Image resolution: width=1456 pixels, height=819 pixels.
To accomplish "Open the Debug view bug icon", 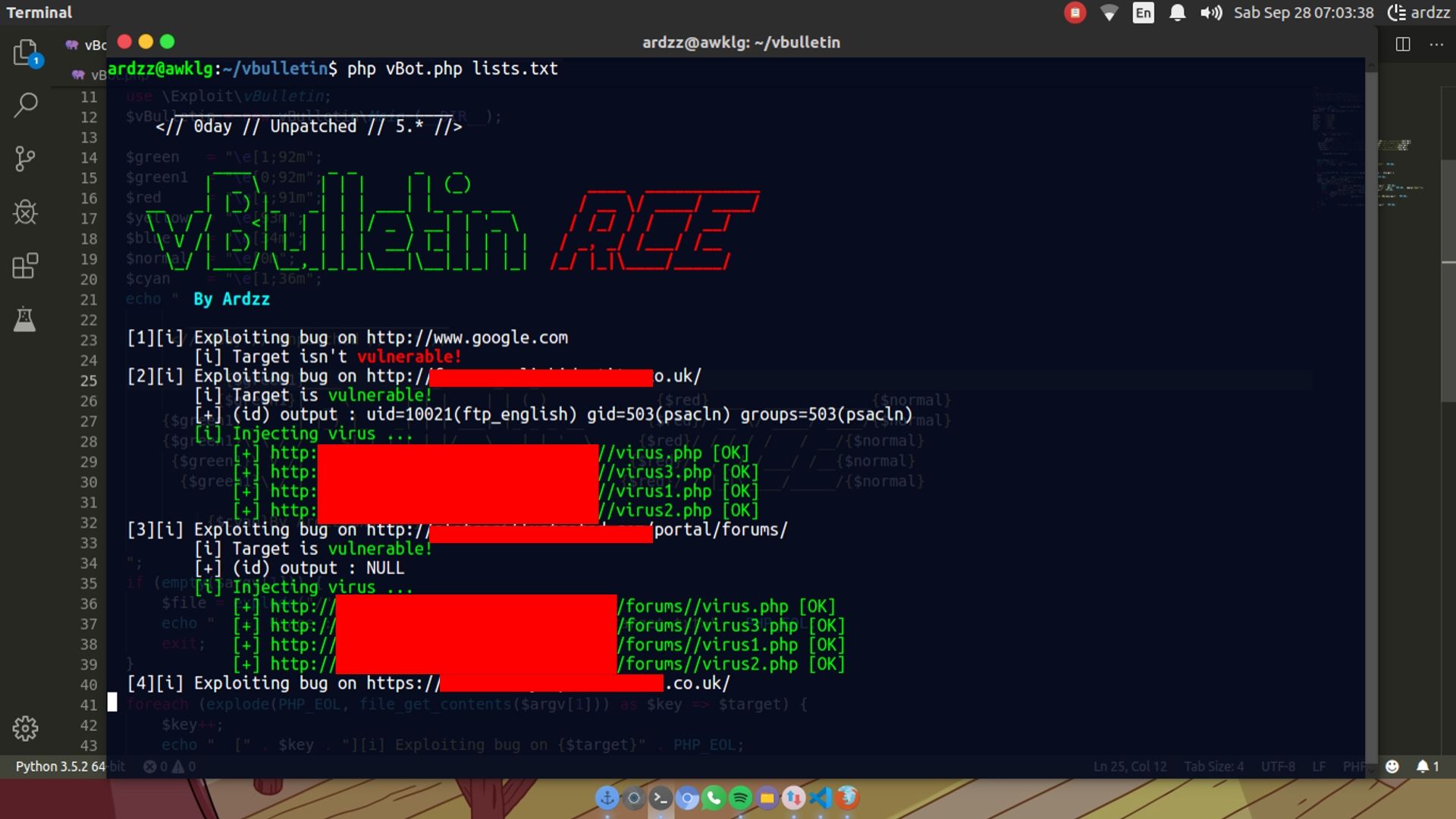I will point(25,212).
